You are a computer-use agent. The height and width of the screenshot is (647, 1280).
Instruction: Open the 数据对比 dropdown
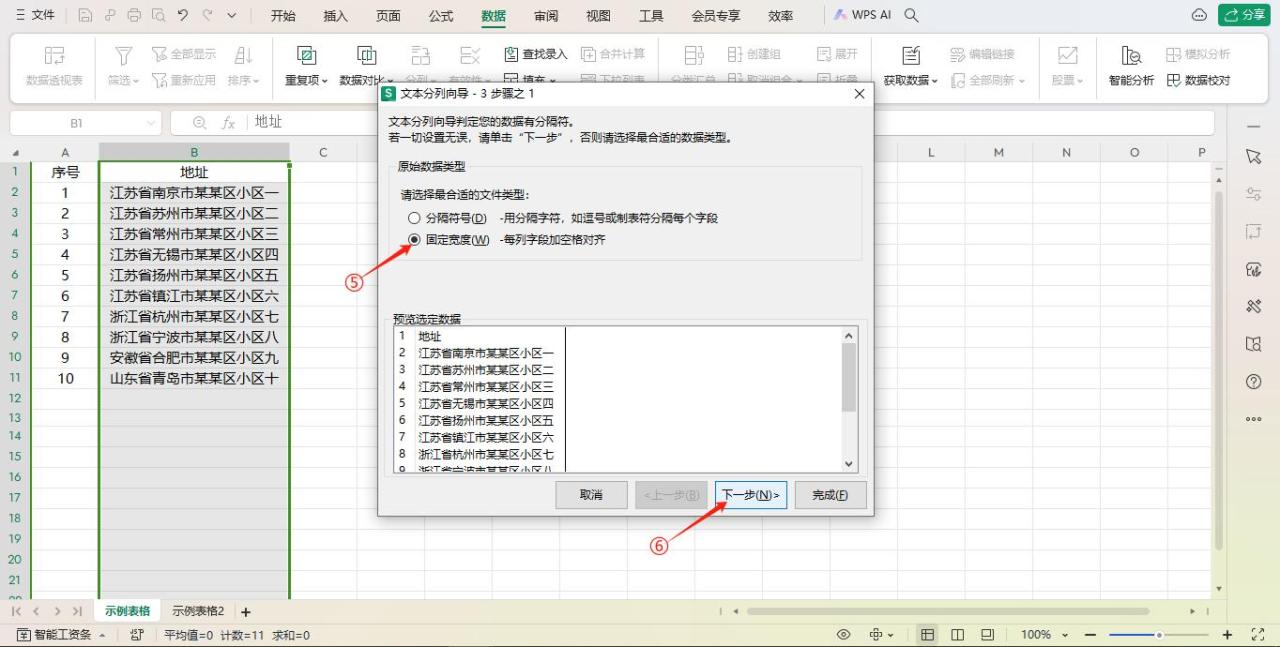coord(366,66)
